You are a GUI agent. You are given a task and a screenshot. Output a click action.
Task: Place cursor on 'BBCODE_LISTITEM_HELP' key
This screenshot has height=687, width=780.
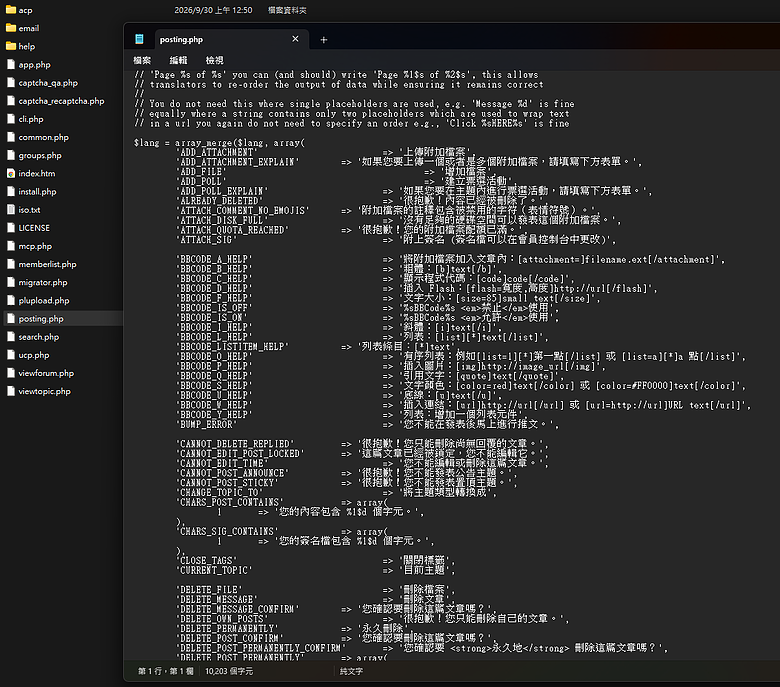pos(232,347)
